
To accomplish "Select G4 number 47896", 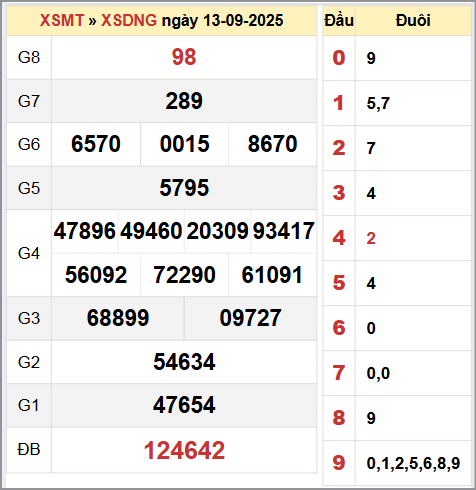I will point(85,231).
